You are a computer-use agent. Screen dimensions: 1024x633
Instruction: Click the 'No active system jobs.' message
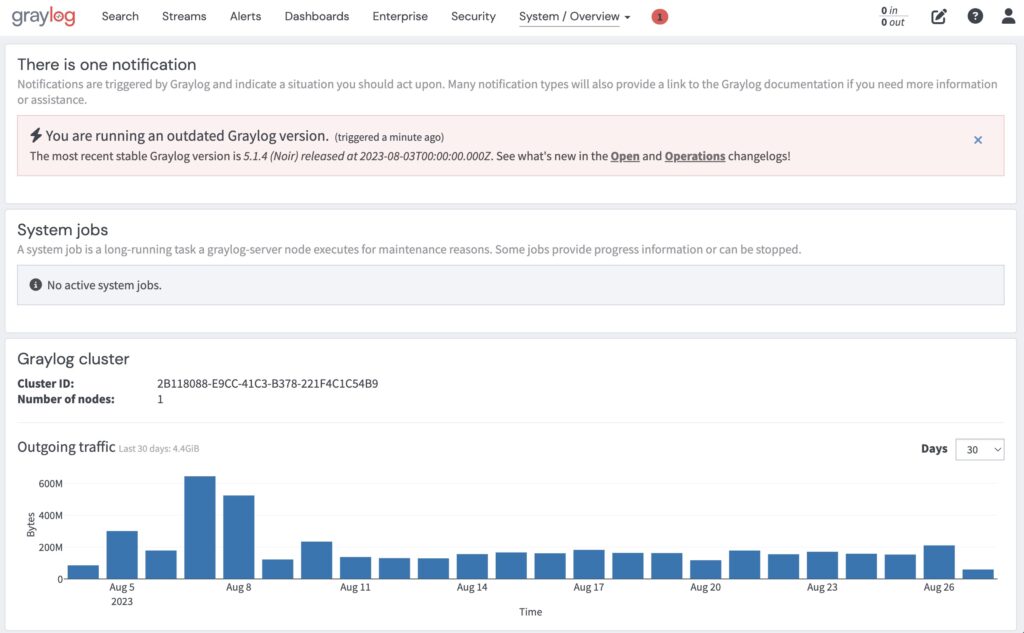104,285
